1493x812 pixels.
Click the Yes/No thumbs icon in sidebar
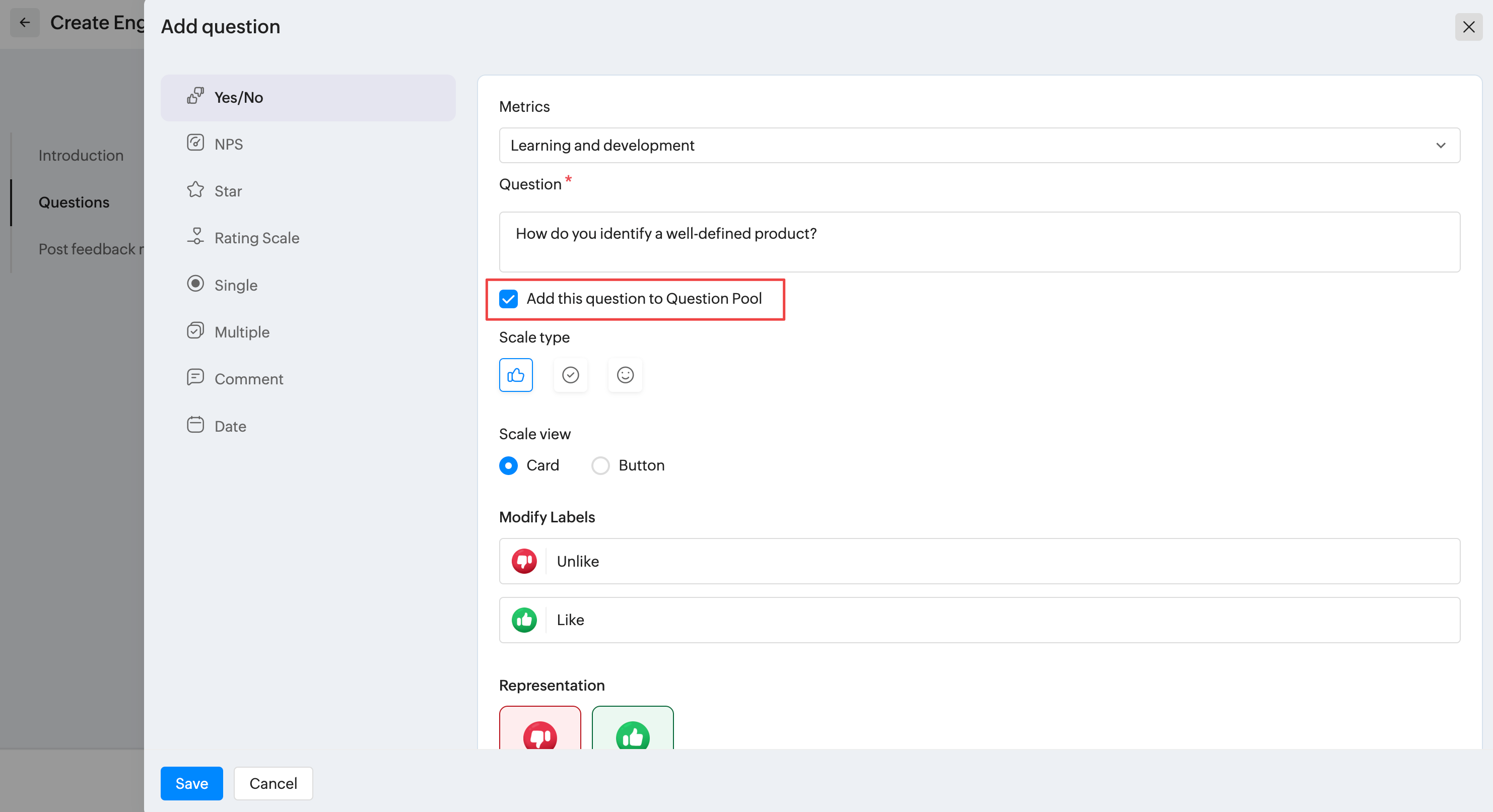tap(195, 96)
